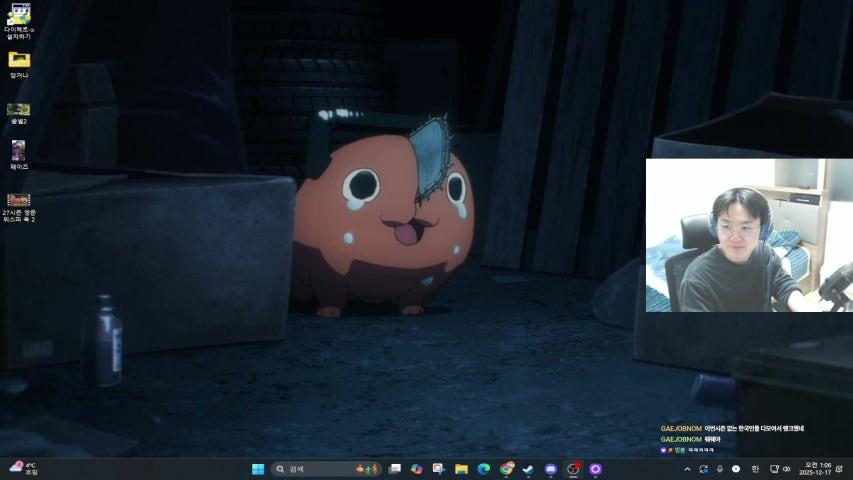Open the network and volume quick settings

779,469
